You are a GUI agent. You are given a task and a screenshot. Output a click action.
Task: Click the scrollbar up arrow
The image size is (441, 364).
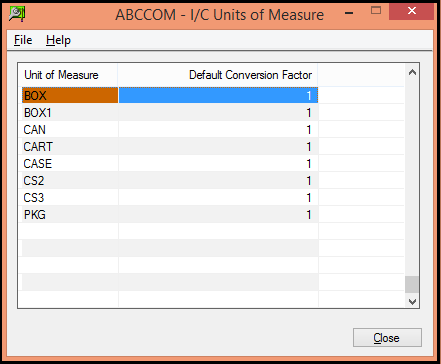coord(412,72)
